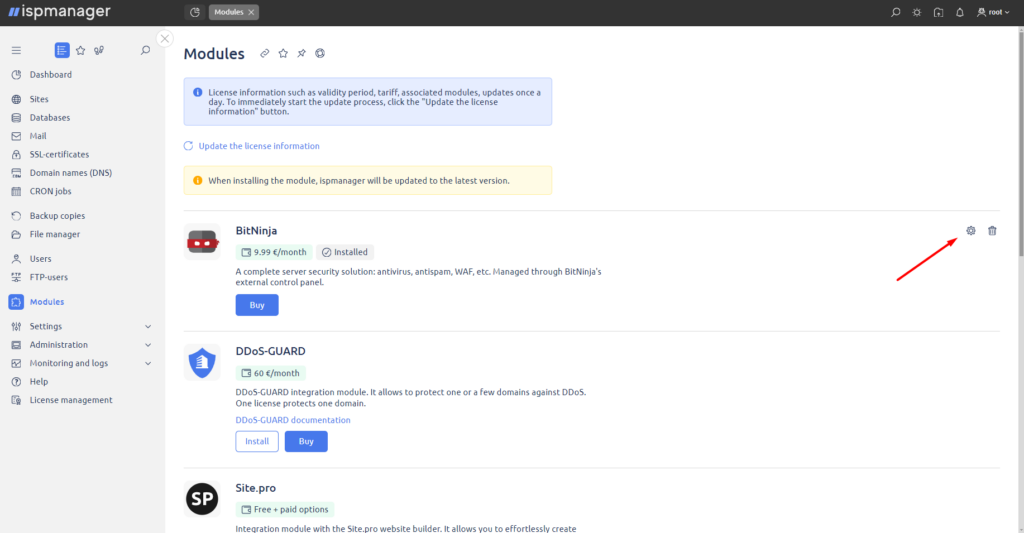Click the DDoS-GUARD shield logo
Viewport: 1024px width, 533px height.
point(202,363)
